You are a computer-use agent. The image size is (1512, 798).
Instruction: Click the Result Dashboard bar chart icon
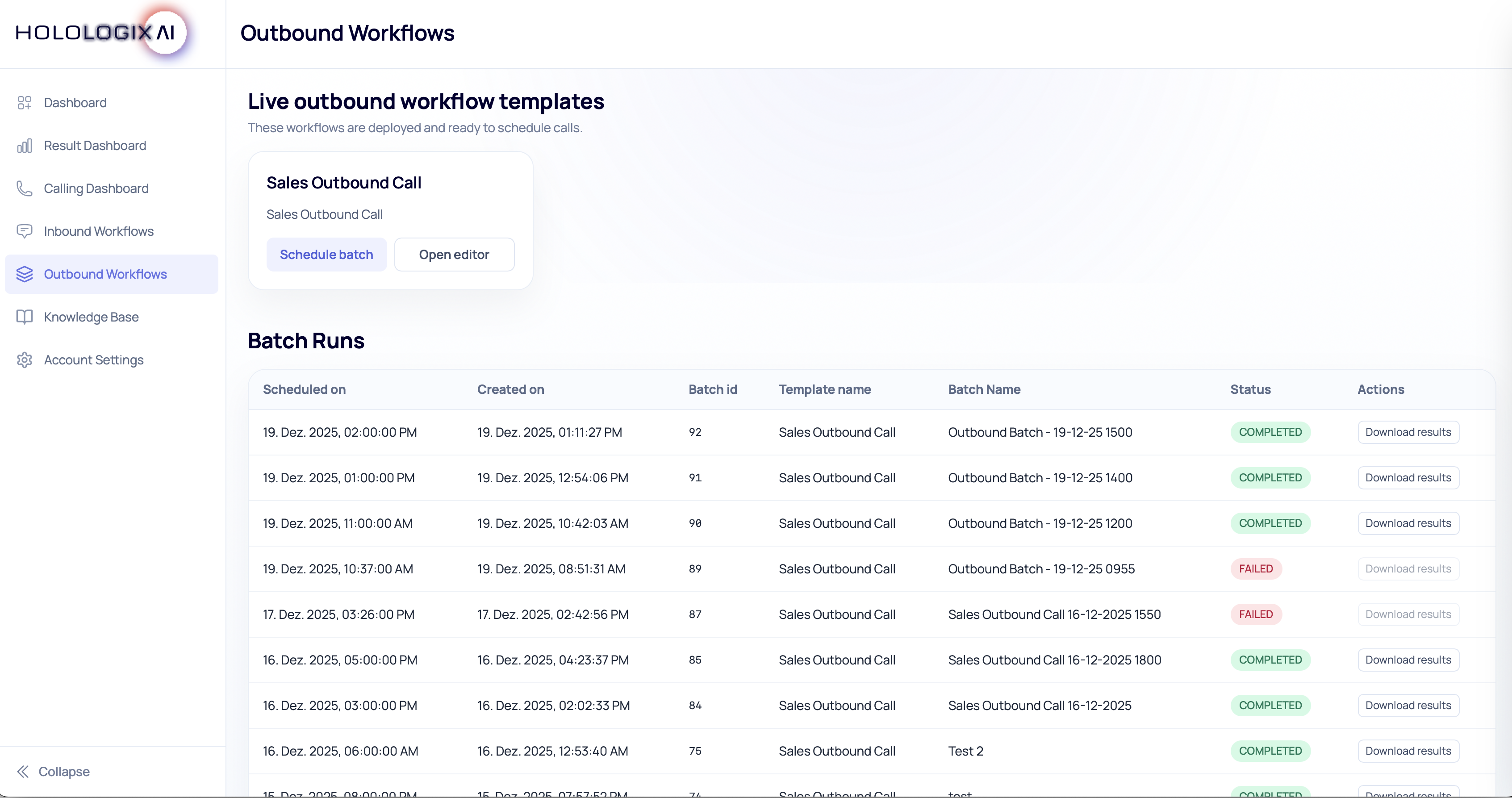(24, 146)
